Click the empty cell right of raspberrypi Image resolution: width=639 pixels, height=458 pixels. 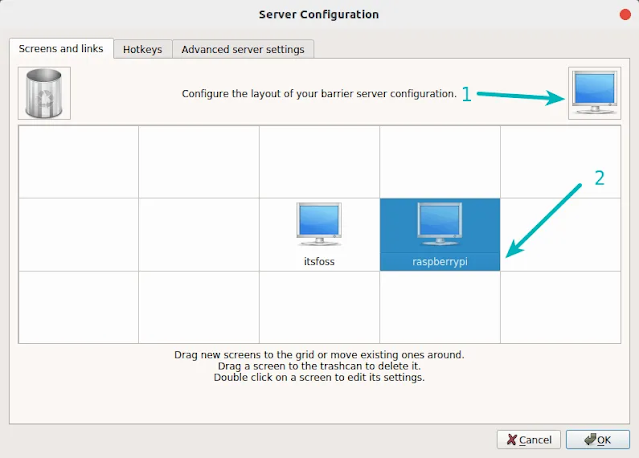pyautogui.click(x=561, y=235)
